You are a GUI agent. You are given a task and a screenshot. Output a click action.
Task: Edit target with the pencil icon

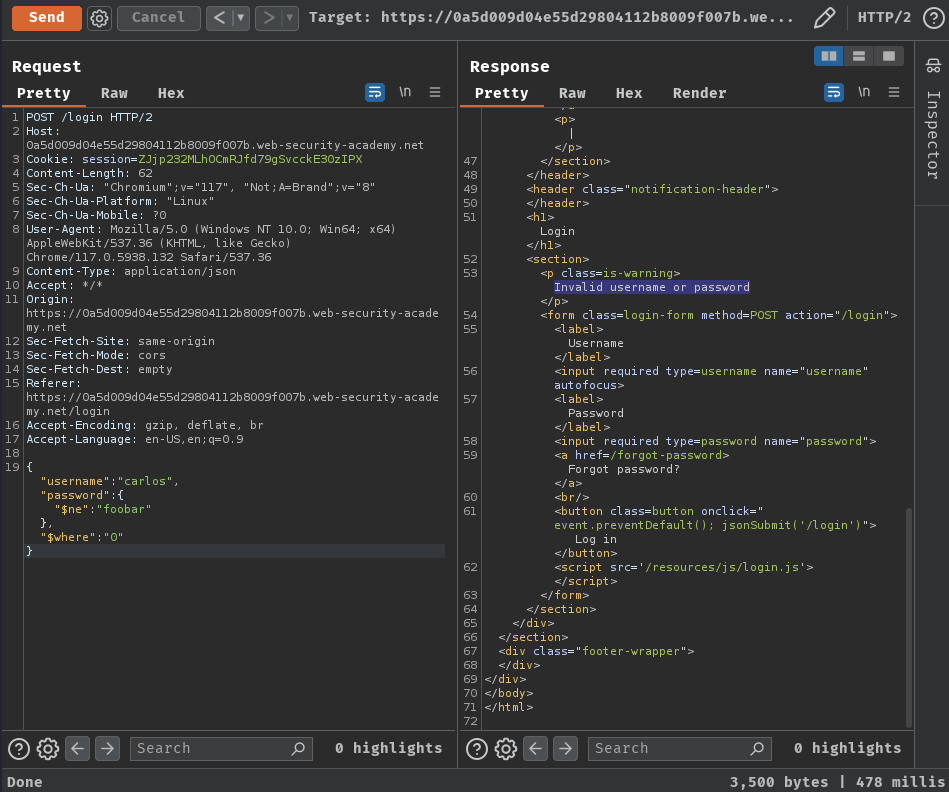(824, 18)
